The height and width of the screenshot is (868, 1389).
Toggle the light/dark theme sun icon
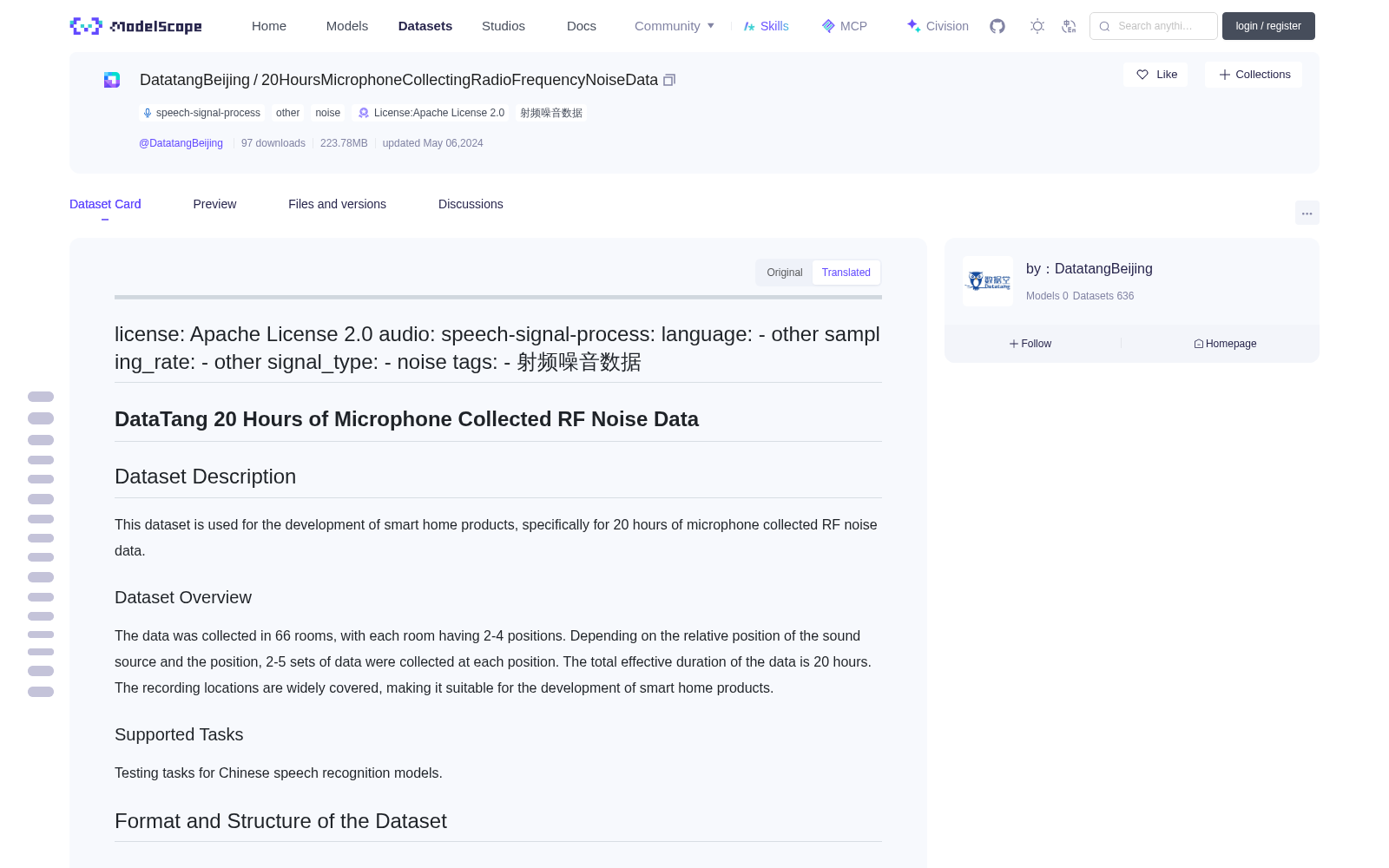(x=1037, y=26)
